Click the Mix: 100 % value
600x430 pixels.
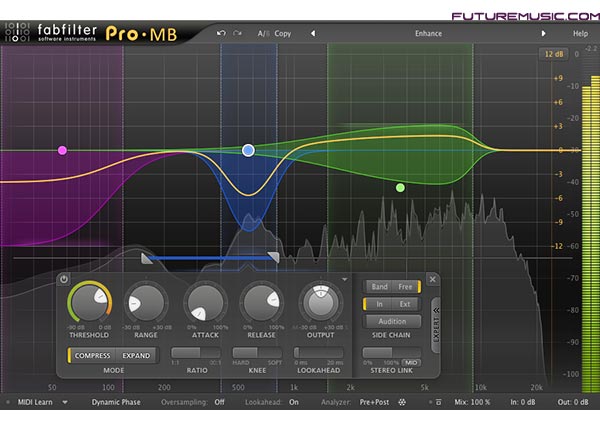pos(472,402)
